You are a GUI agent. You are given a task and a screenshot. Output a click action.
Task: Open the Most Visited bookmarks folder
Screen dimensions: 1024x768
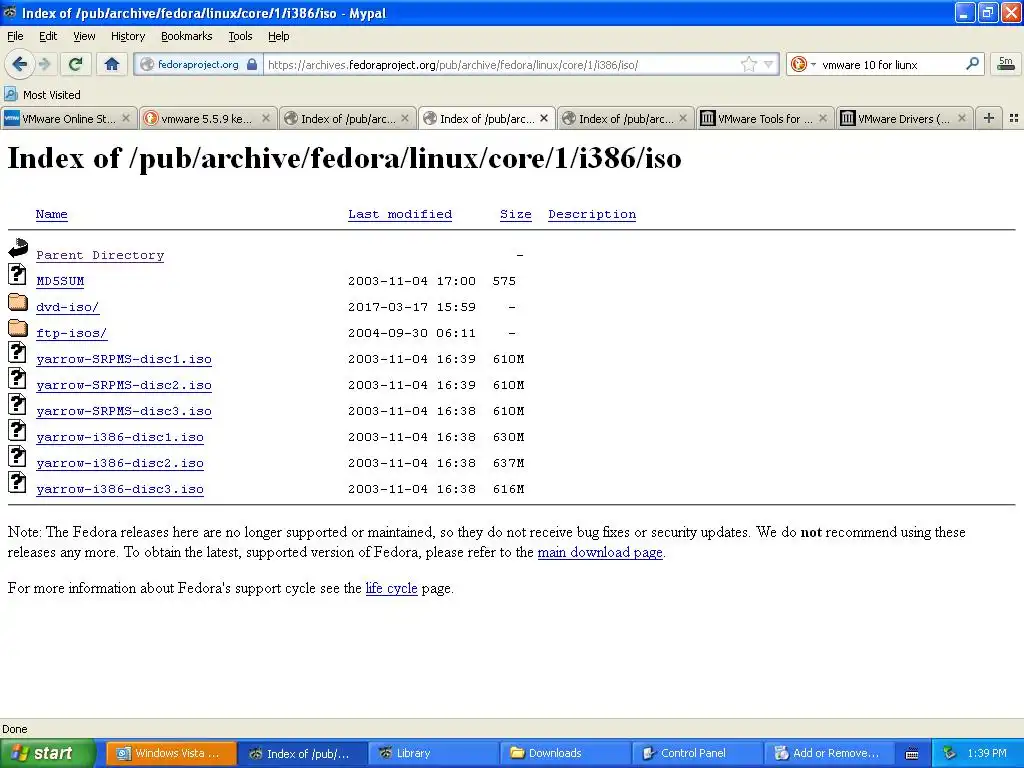(42, 95)
